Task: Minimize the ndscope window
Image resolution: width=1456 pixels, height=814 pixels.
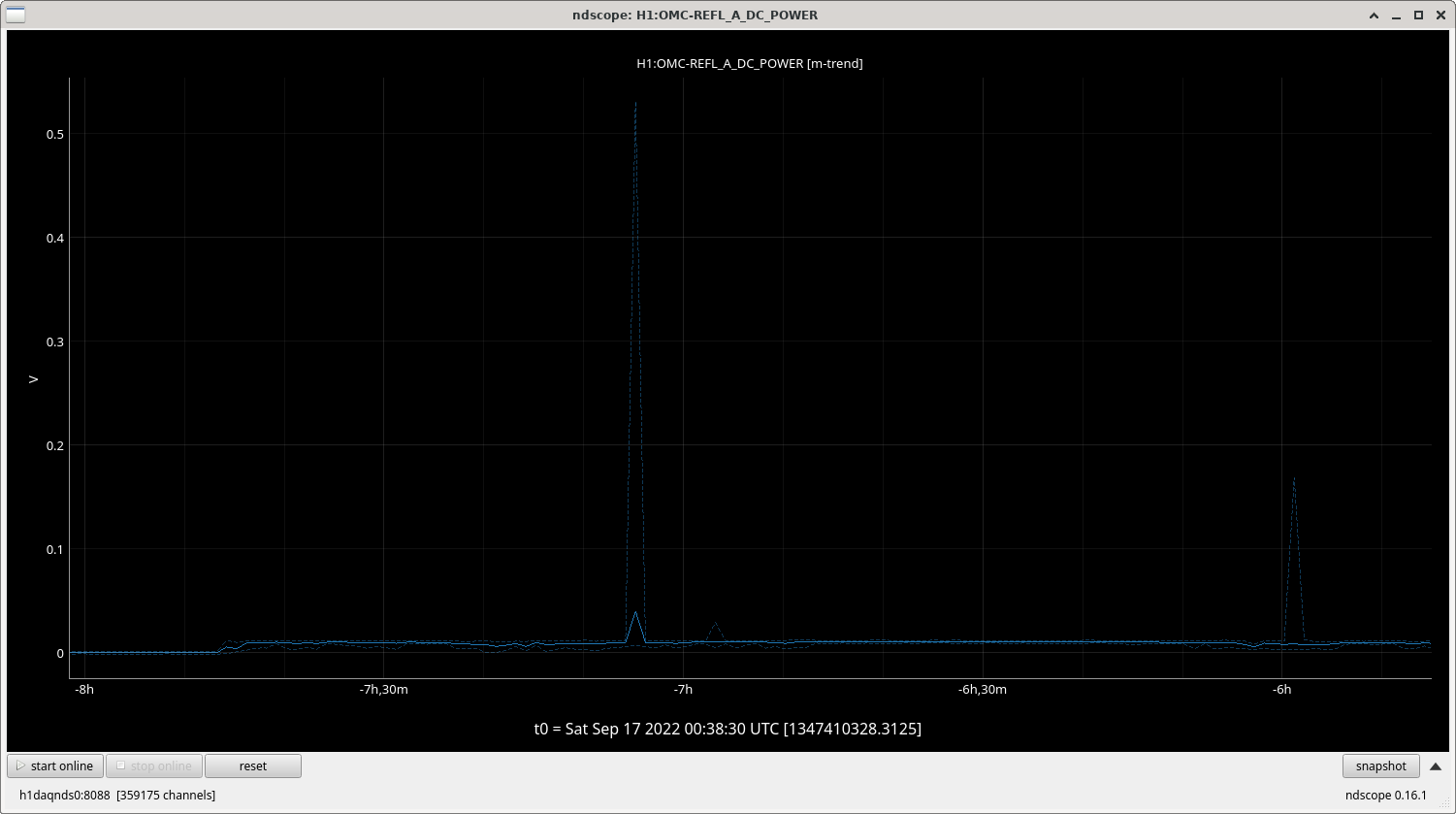Action: [x=1397, y=16]
